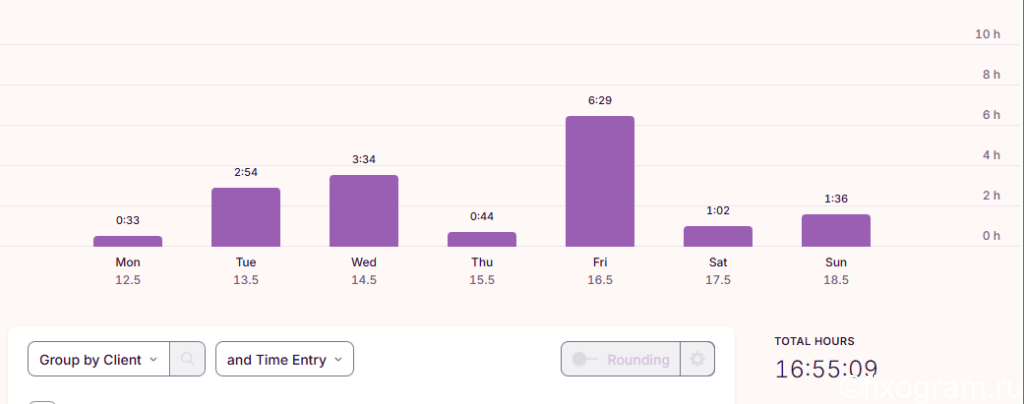Open the Group by Client dropdown
The image size is (1024, 404).
coord(99,359)
